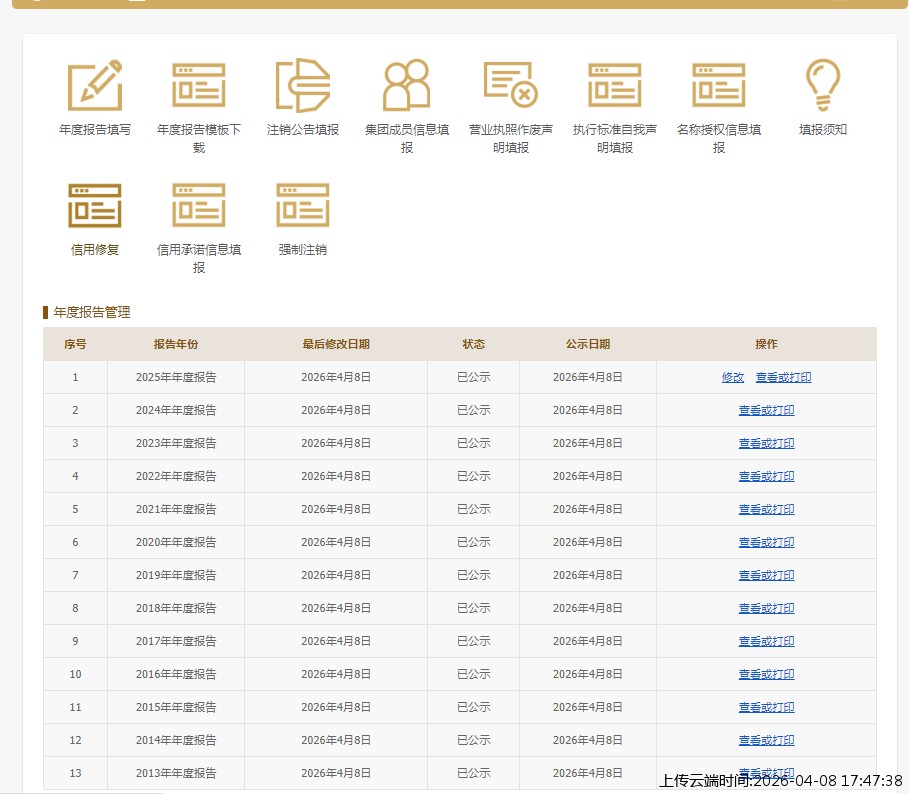Click the 年度报告模板下载 icon
This screenshot has height=794, width=909.
198,86
